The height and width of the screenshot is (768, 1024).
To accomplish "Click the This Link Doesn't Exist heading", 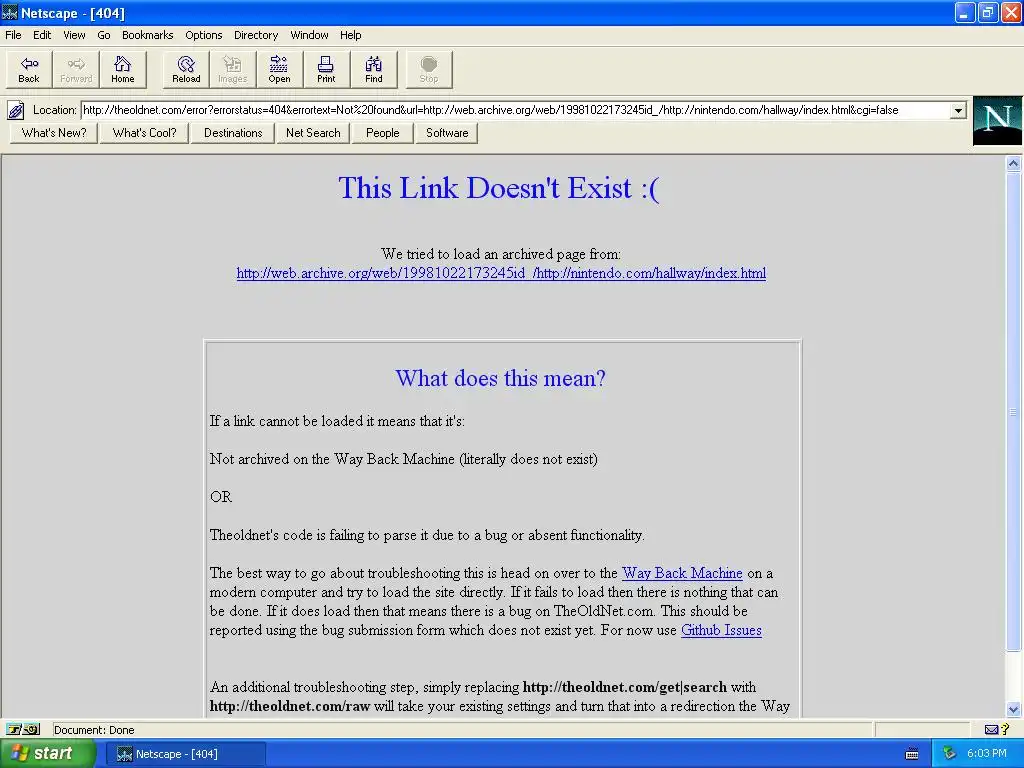I will [x=499, y=188].
